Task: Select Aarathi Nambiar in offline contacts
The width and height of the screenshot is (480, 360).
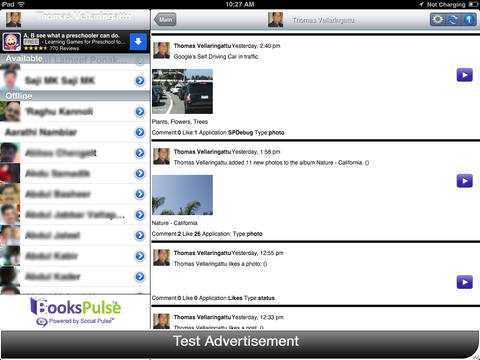Action: coord(75,132)
